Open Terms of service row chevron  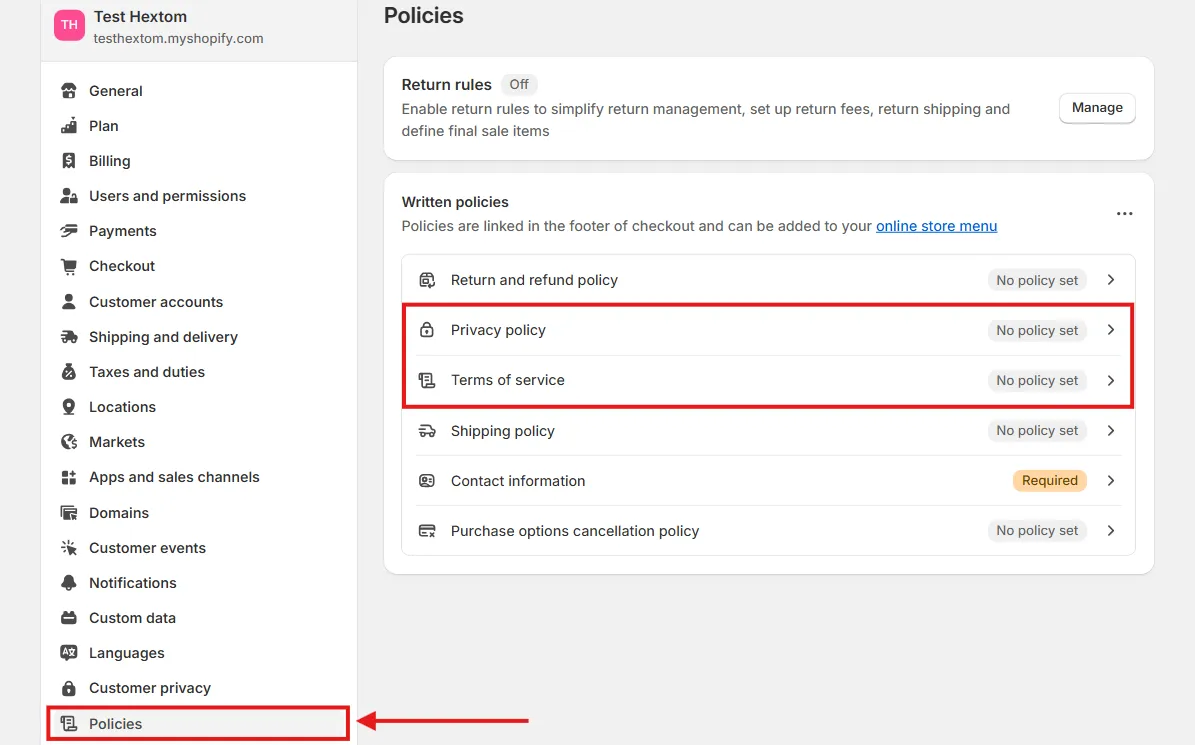click(1111, 380)
